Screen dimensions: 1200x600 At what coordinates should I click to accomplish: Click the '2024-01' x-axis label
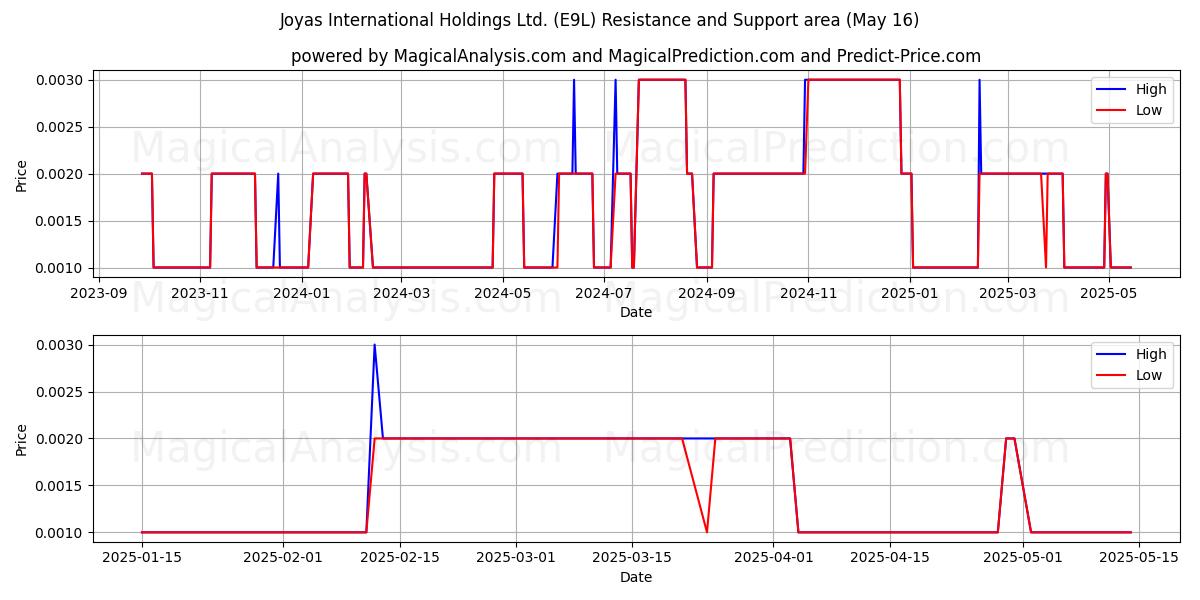click(302, 293)
